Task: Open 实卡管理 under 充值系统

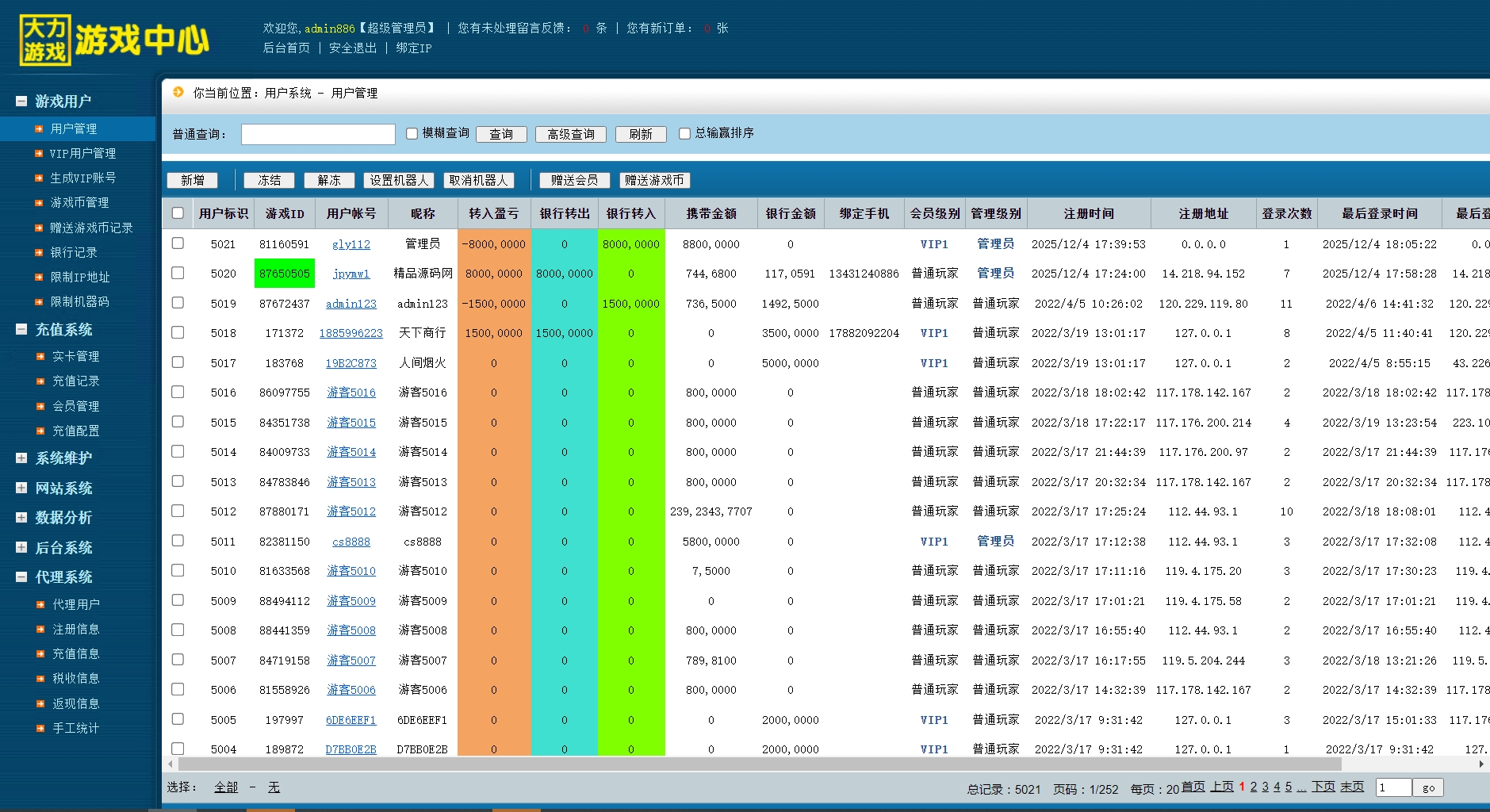Action: coord(75,356)
